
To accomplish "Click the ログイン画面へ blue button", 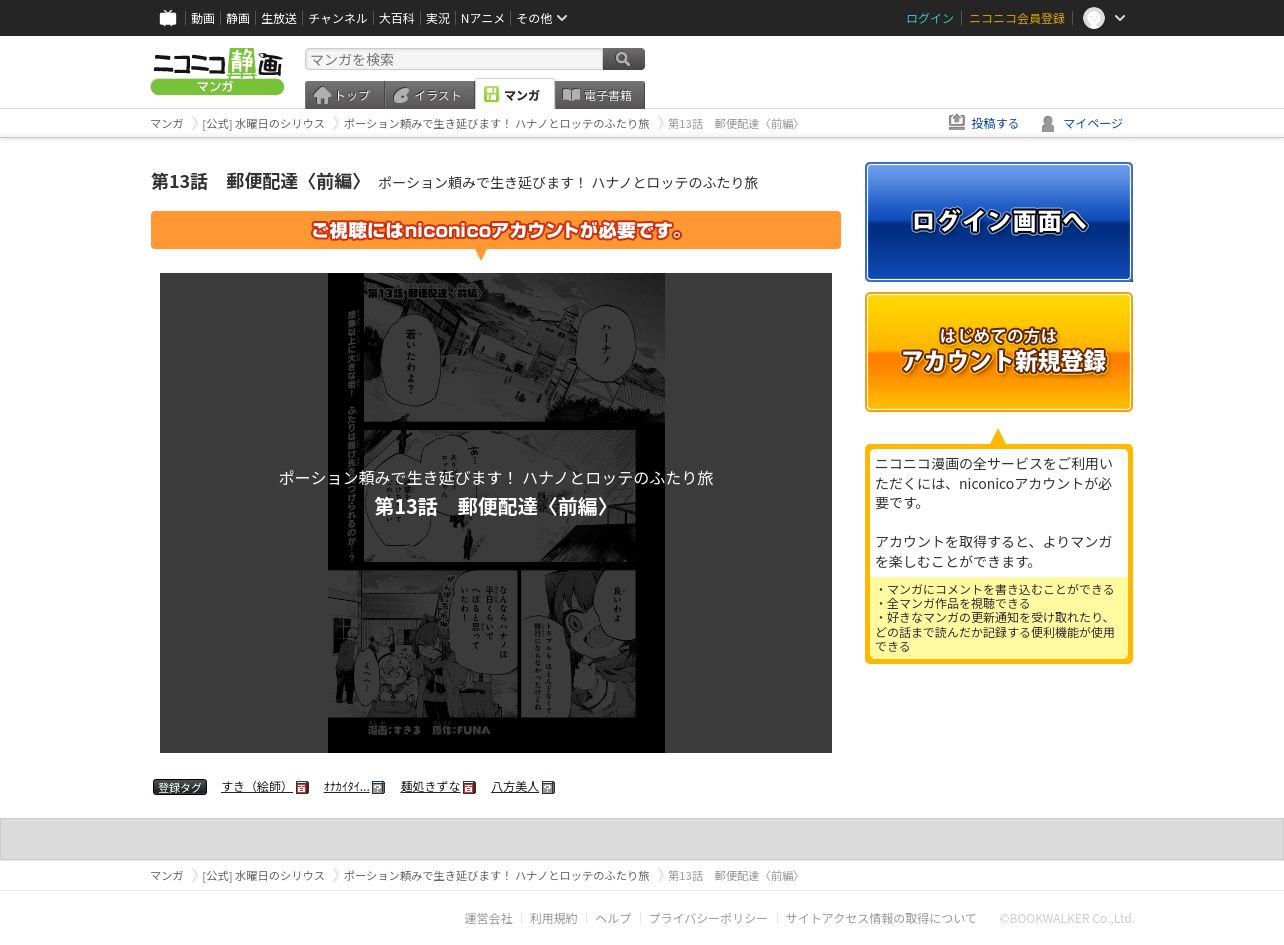I will (x=999, y=222).
